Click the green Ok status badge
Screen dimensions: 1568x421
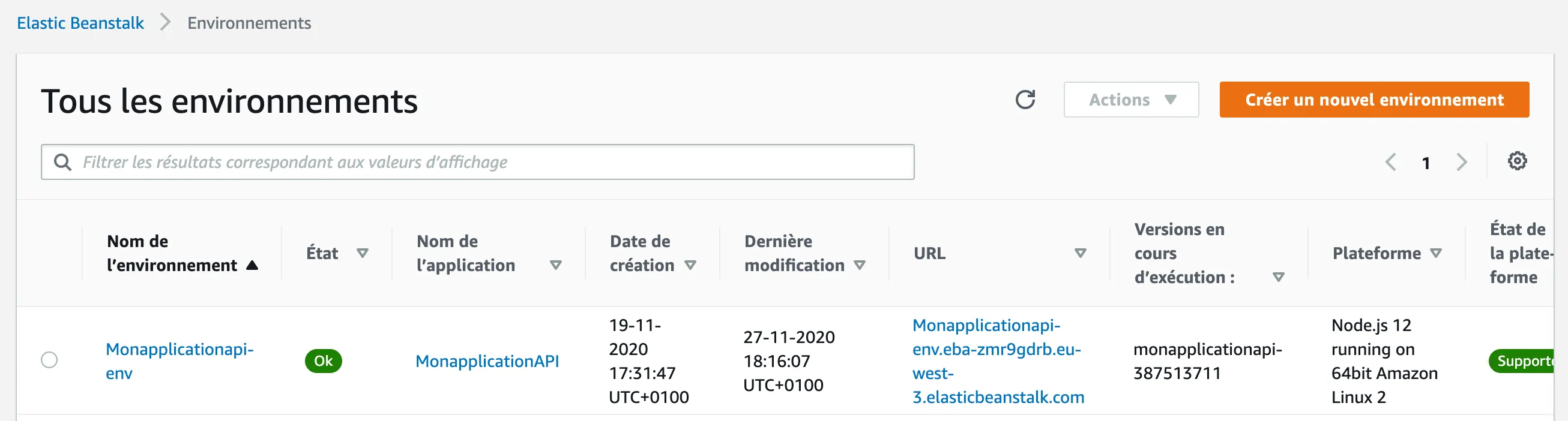[x=323, y=361]
